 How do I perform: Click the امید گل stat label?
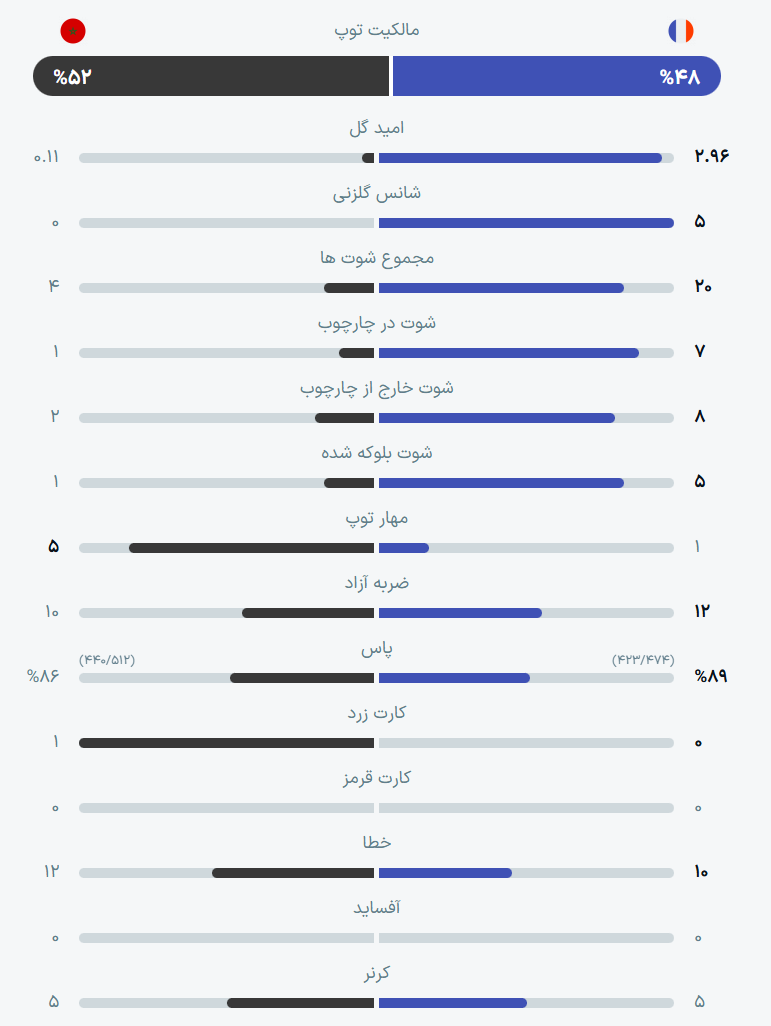tap(377, 128)
